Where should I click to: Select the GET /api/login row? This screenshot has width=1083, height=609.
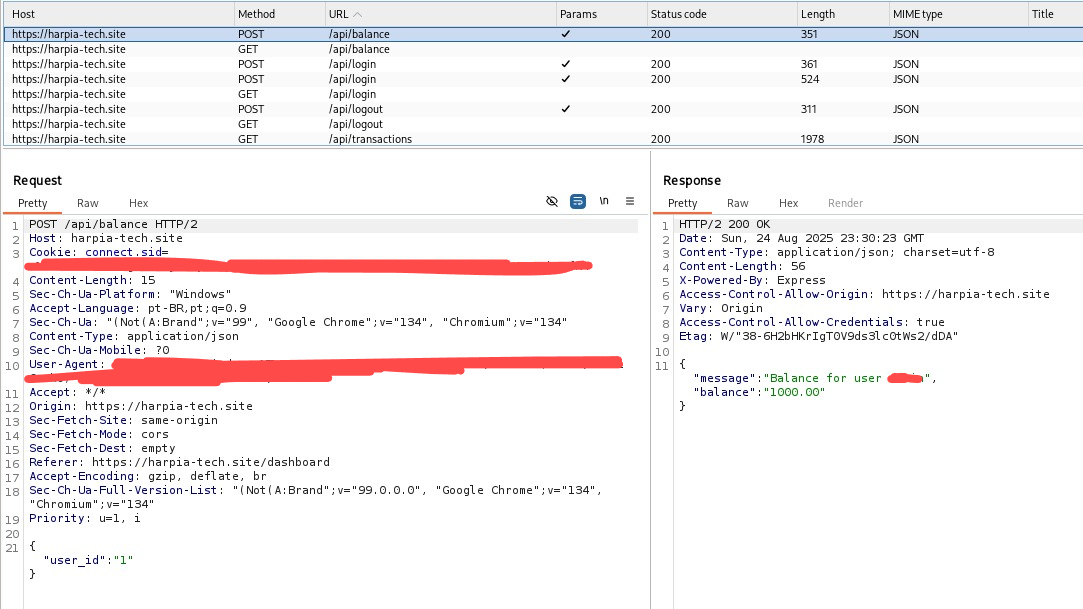click(543, 94)
